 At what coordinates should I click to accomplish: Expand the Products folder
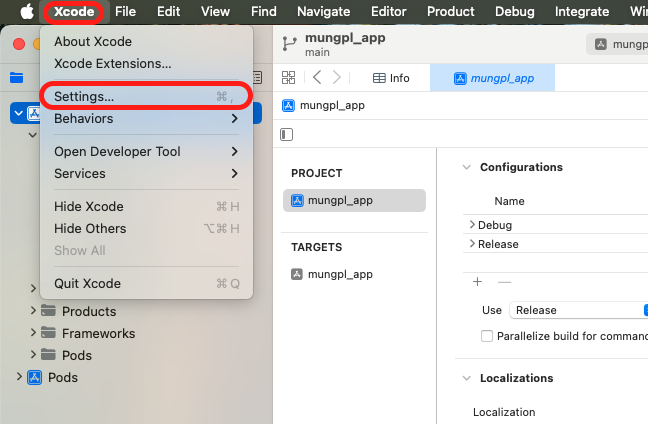tap(33, 310)
